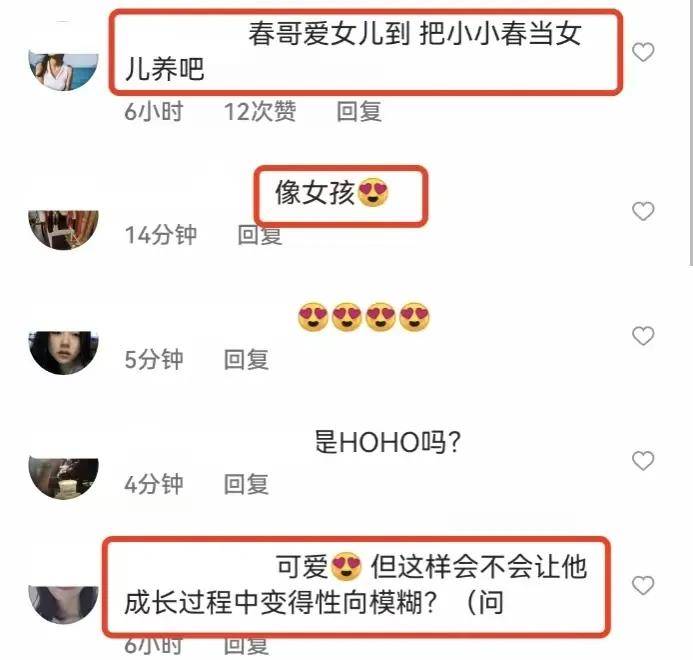Reply to the comment with 12次赞
Viewport: 693px width, 660px height.
[x=359, y=111]
